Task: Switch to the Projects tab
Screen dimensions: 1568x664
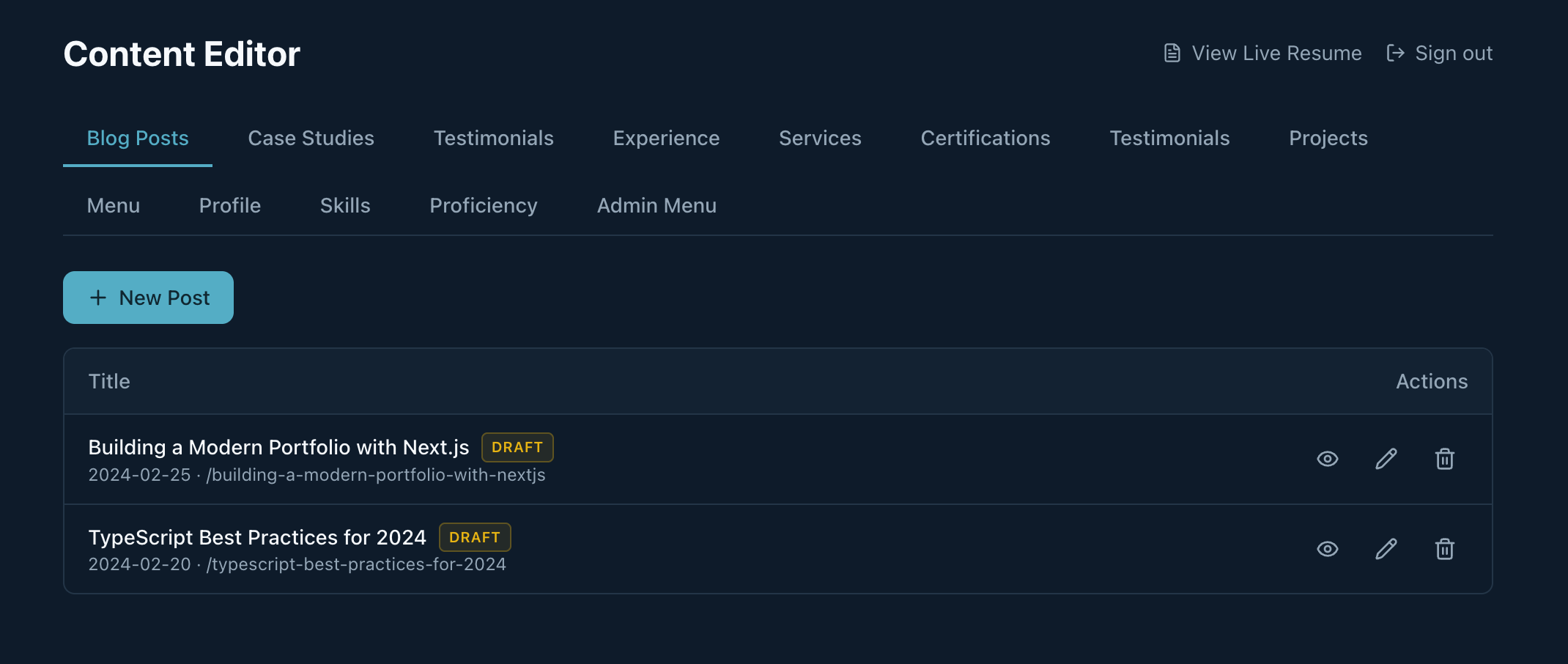Action: (1328, 138)
